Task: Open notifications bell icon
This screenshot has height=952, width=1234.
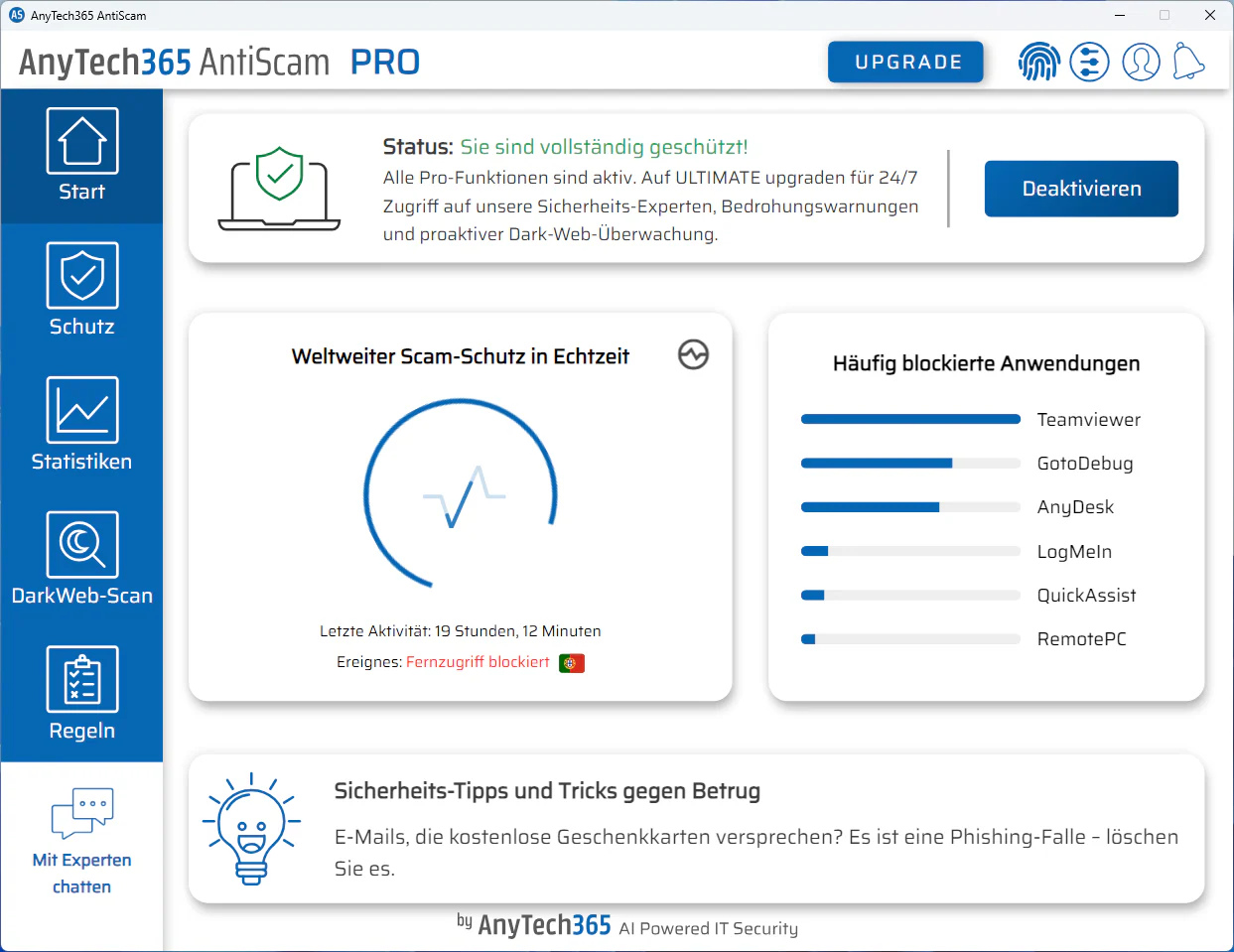Action: click(1187, 62)
